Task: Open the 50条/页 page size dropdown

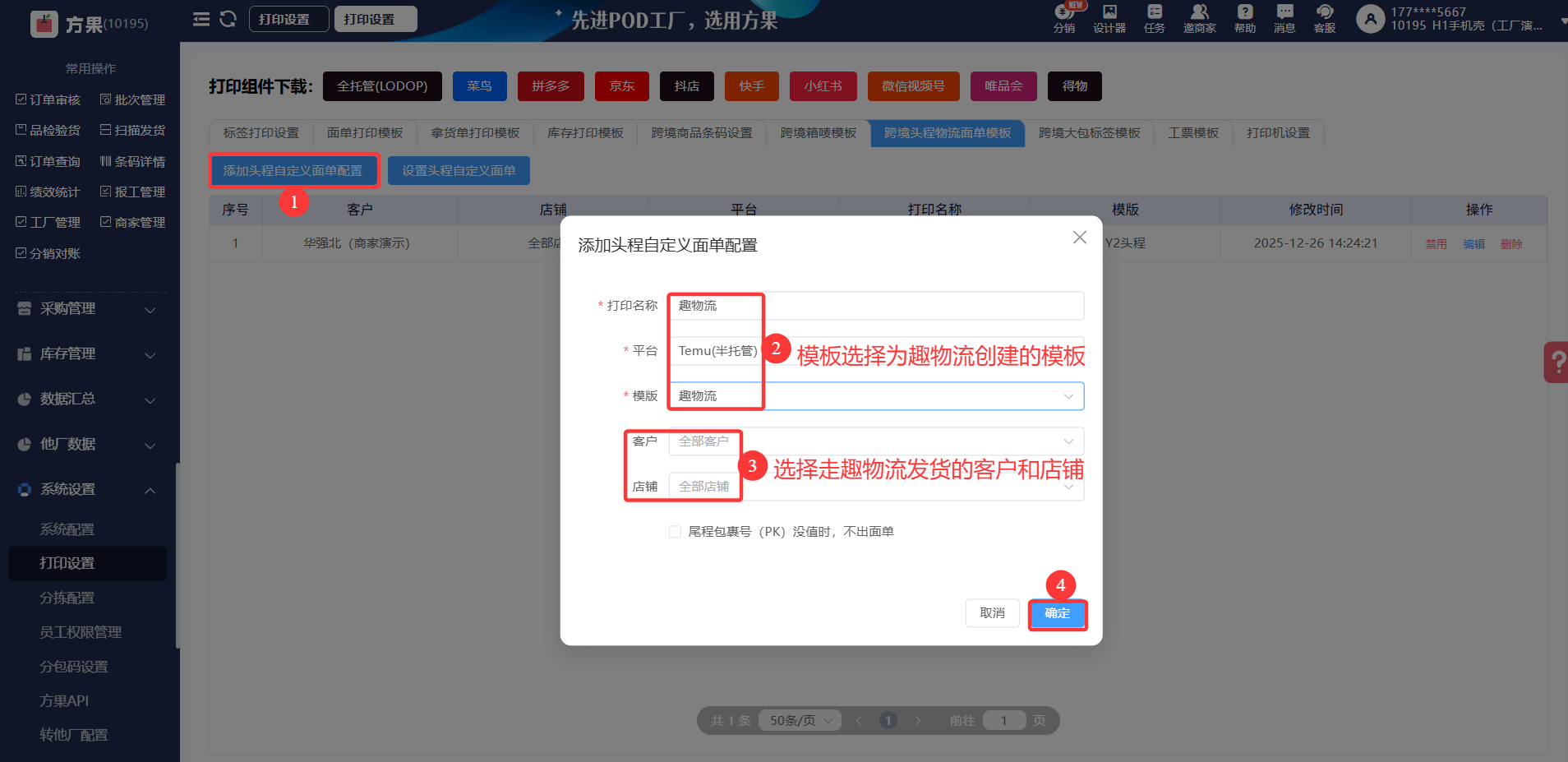Action: coord(800,721)
